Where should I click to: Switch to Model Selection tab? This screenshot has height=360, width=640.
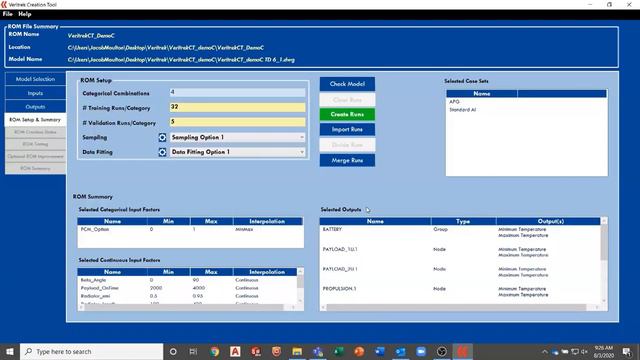click(35, 79)
